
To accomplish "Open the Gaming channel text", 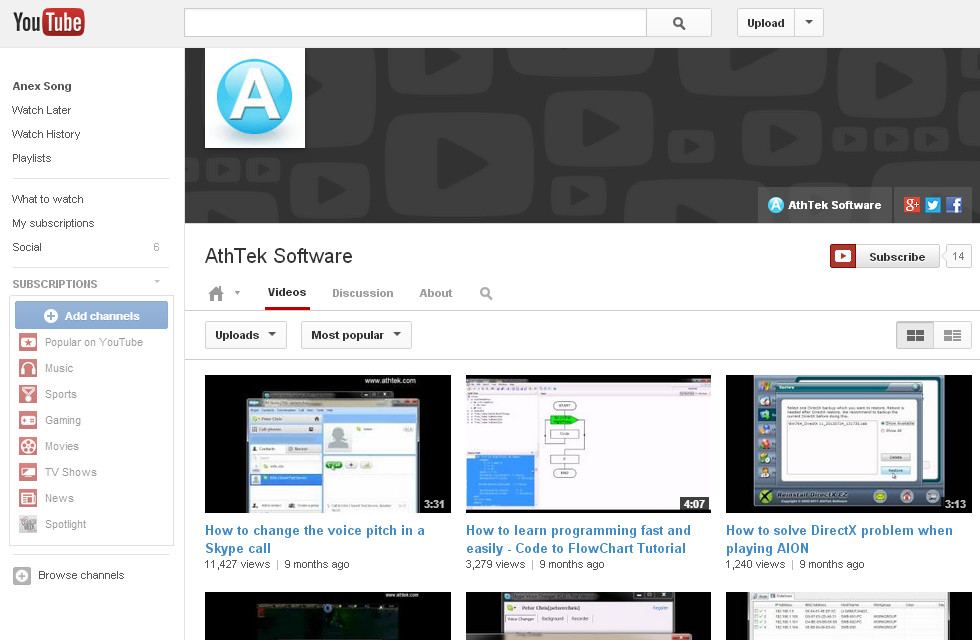I will [62, 421].
